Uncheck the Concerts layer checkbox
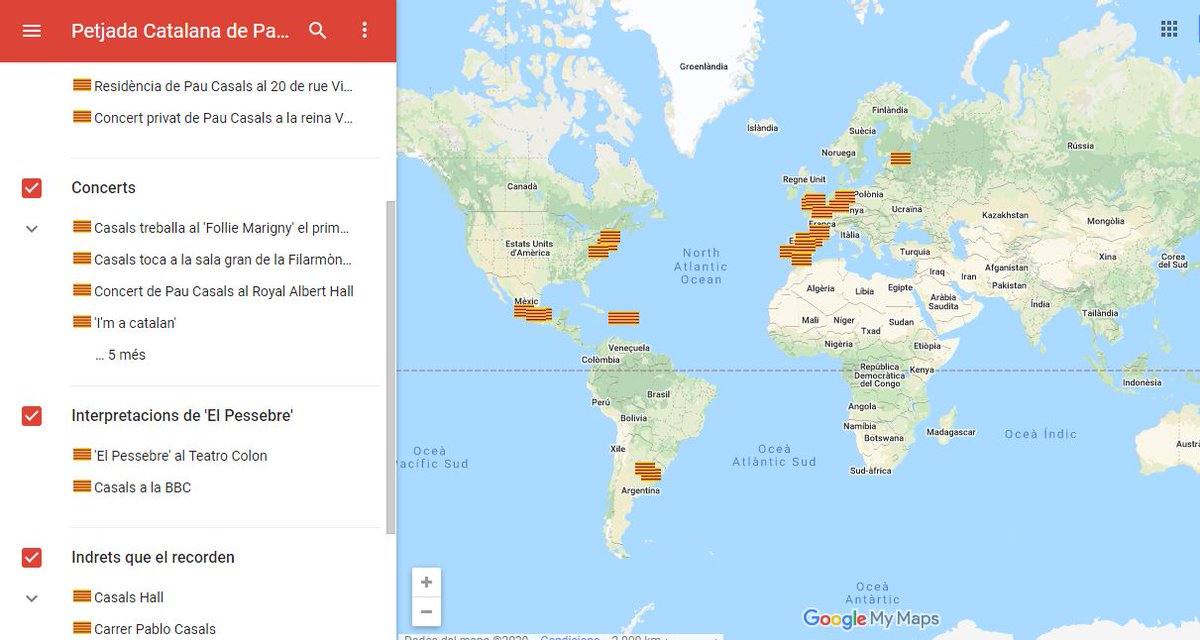Image resolution: width=1200 pixels, height=640 pixels. pyautogui.click(x=30, y=187)
